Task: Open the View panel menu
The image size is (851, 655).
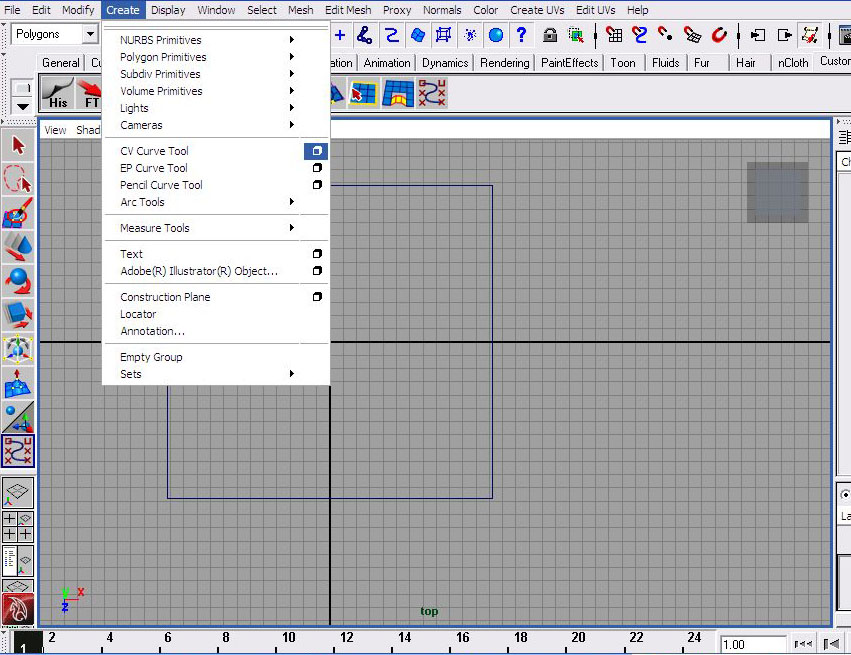Action: click(55, 130)
